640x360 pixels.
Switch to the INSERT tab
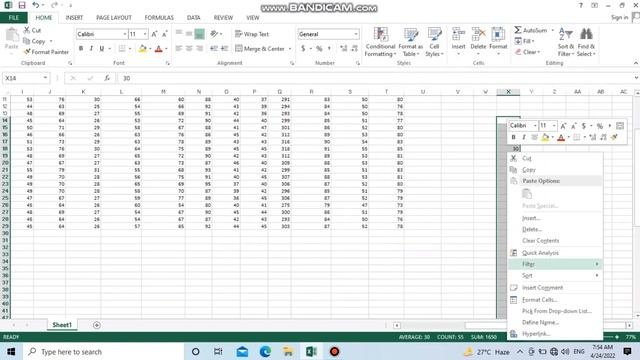point(74,18)
